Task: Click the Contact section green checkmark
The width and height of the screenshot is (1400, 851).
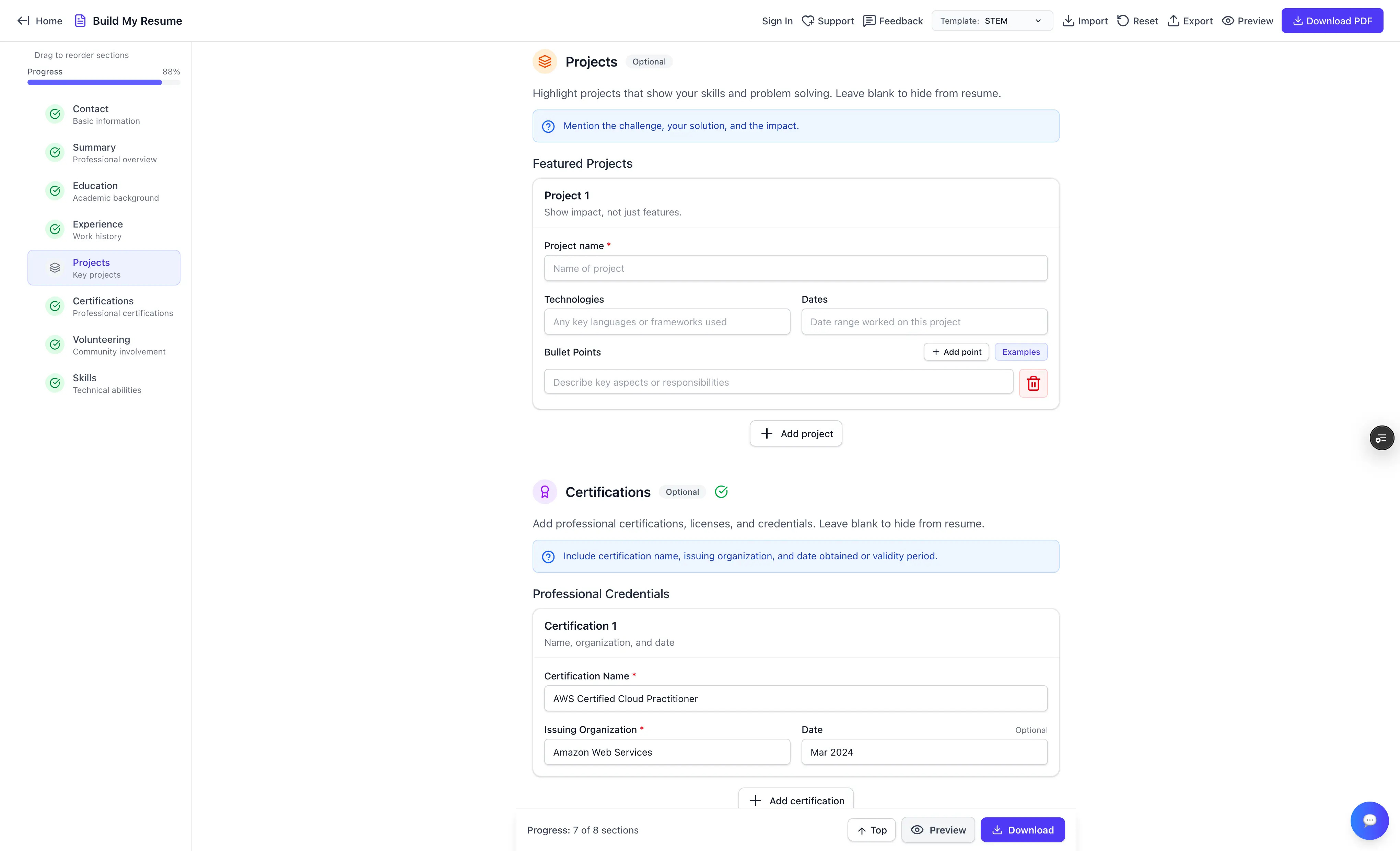Action: [55, 114]
